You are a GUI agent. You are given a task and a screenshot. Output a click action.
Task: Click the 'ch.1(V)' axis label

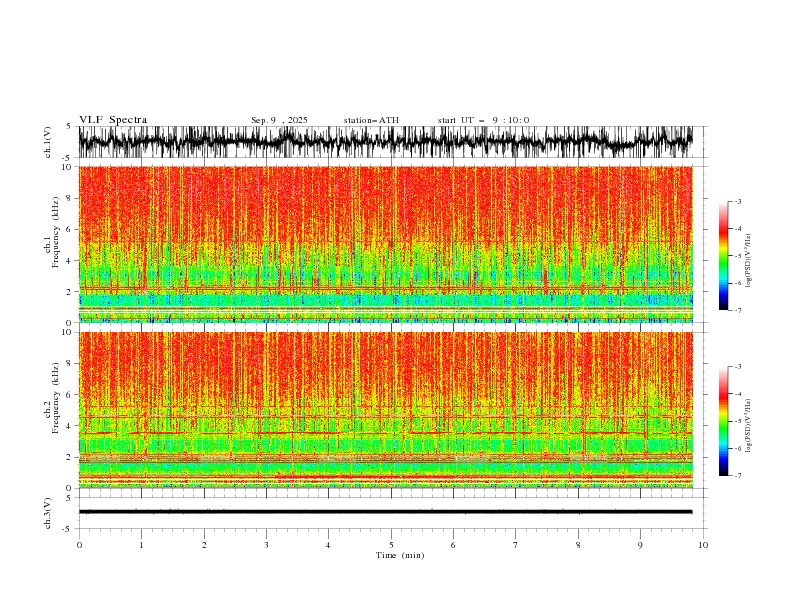point(48,142)
